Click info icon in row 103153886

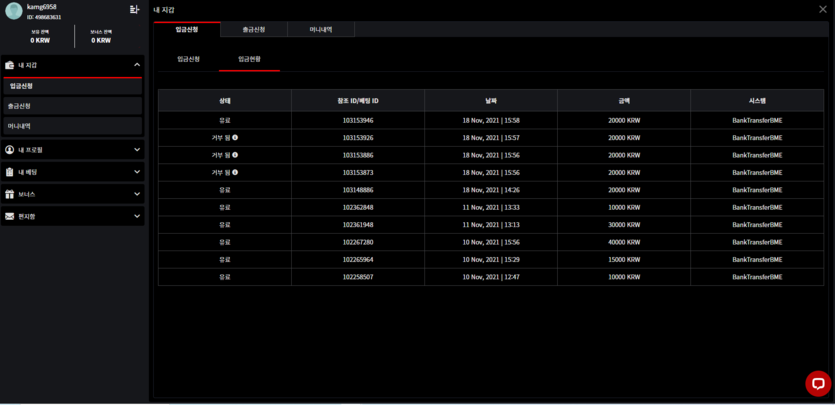235,155
